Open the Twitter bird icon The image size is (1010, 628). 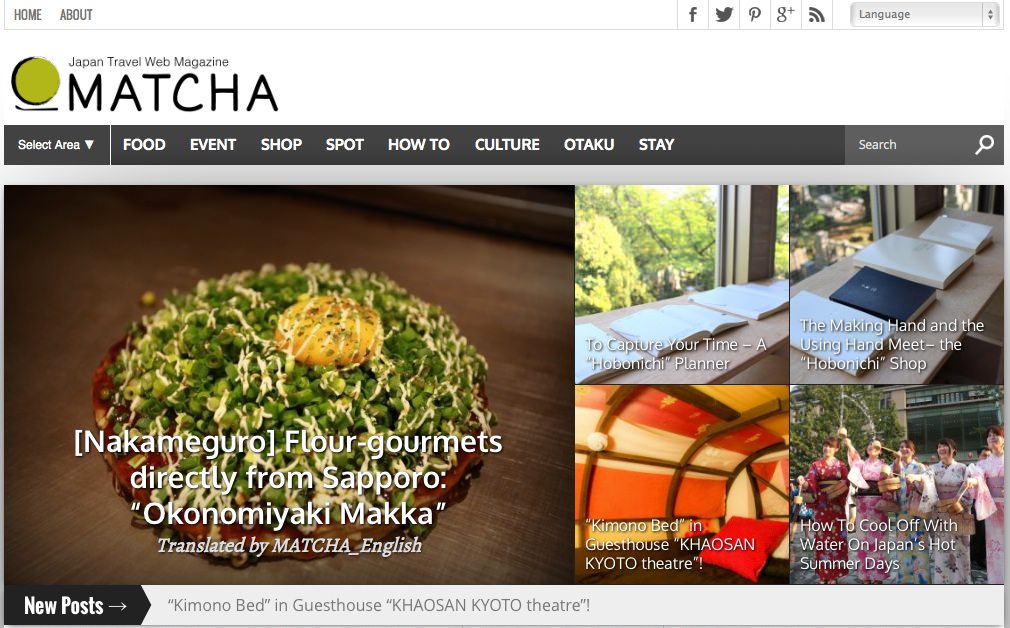click(x=724, y=14)
